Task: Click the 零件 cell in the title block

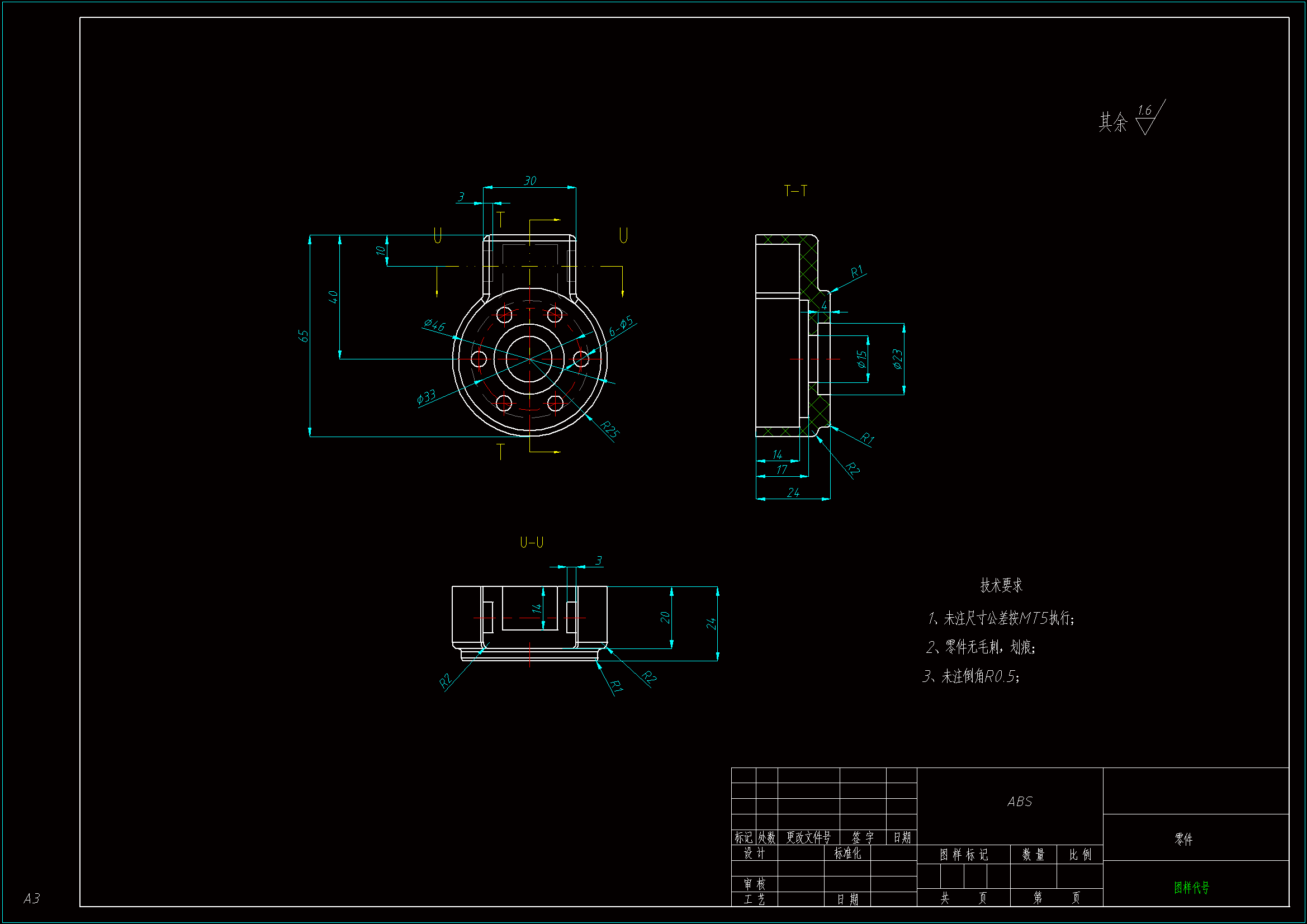Action: click(1183, 838)
